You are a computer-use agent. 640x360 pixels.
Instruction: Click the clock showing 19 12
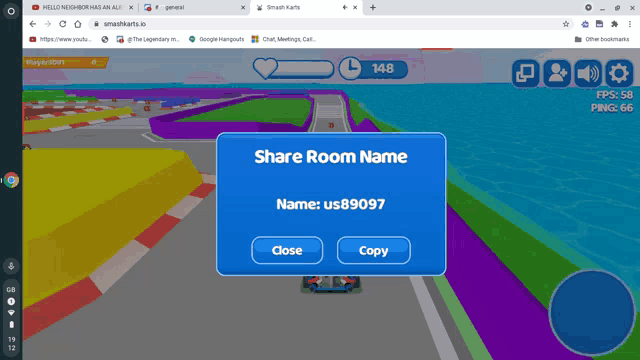11,344
